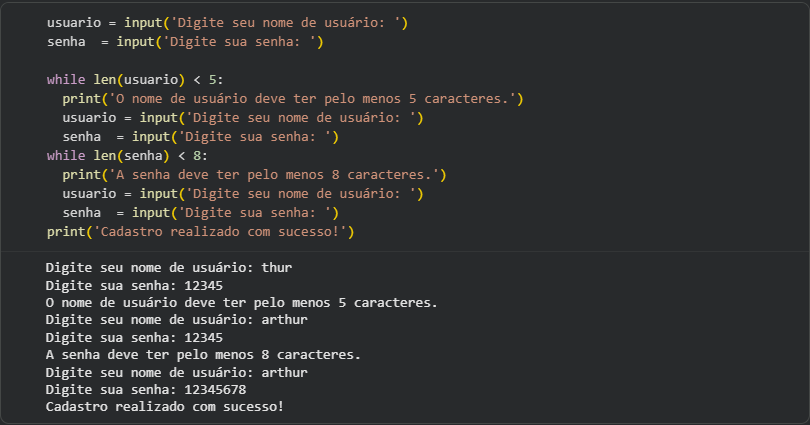The width and height of the screenshot is (810, 425).
Task: Click the final print 'Cadastro realizado' code line
Action: point(201,232)
